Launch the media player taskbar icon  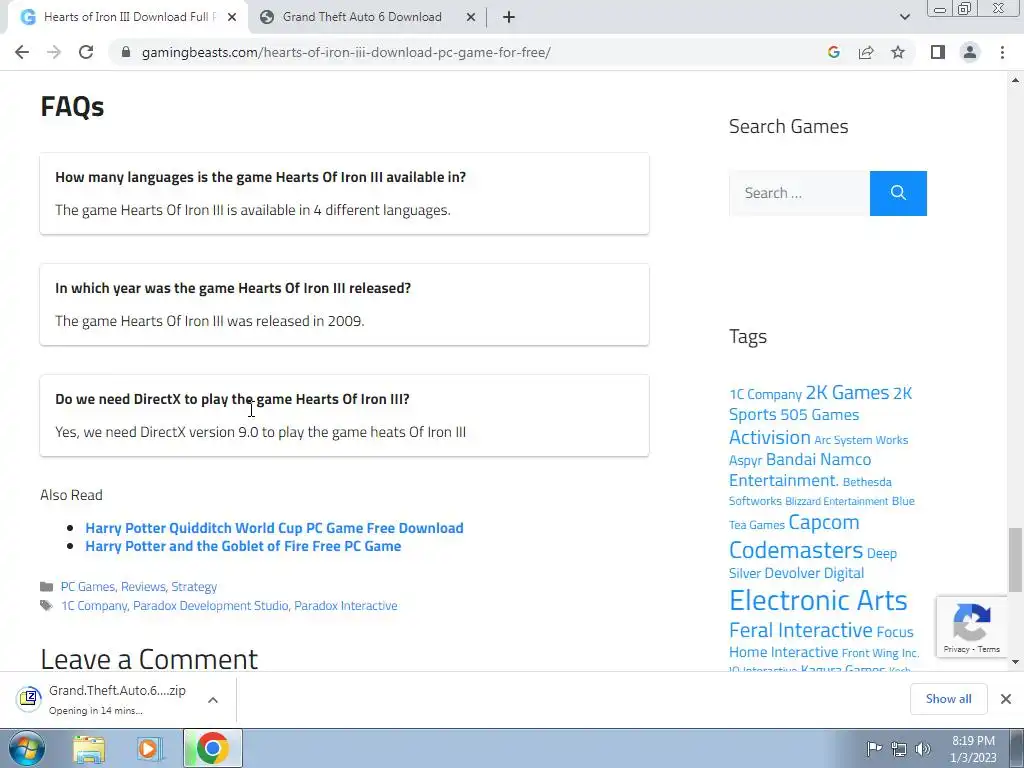click(x=149, y=748)
